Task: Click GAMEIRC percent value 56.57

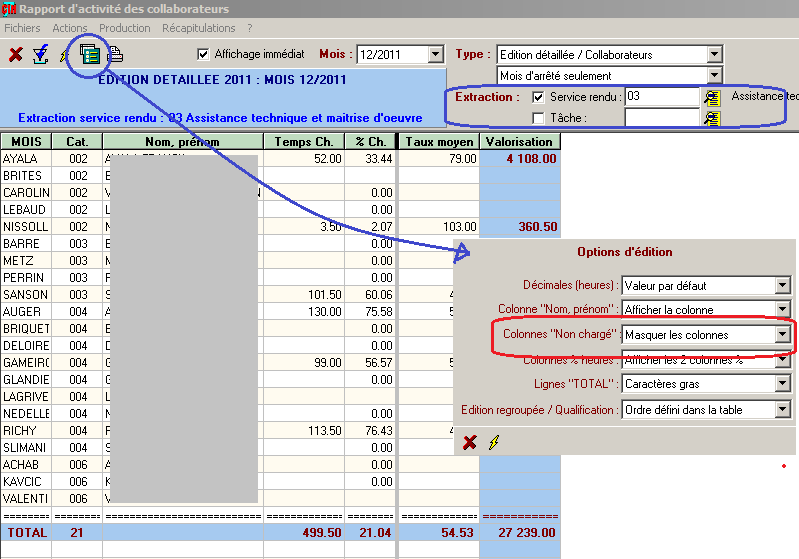Action: pyautogui.click(x=379, y=362)
